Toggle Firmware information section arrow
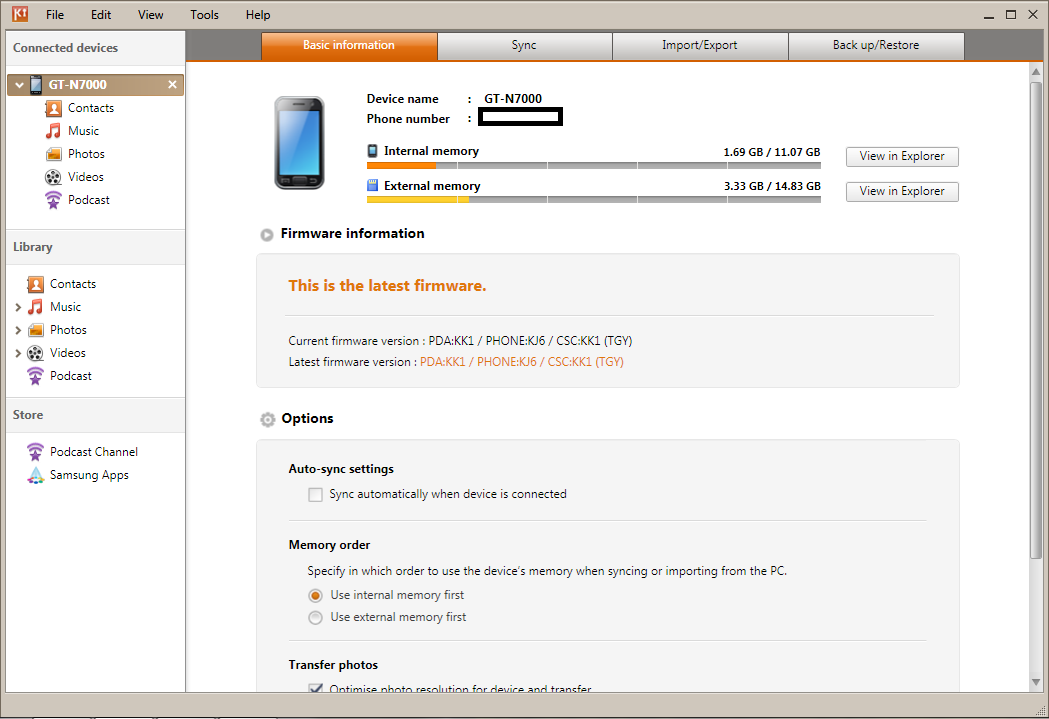This screenshot has width=1049, height=719. coord(267,235)
